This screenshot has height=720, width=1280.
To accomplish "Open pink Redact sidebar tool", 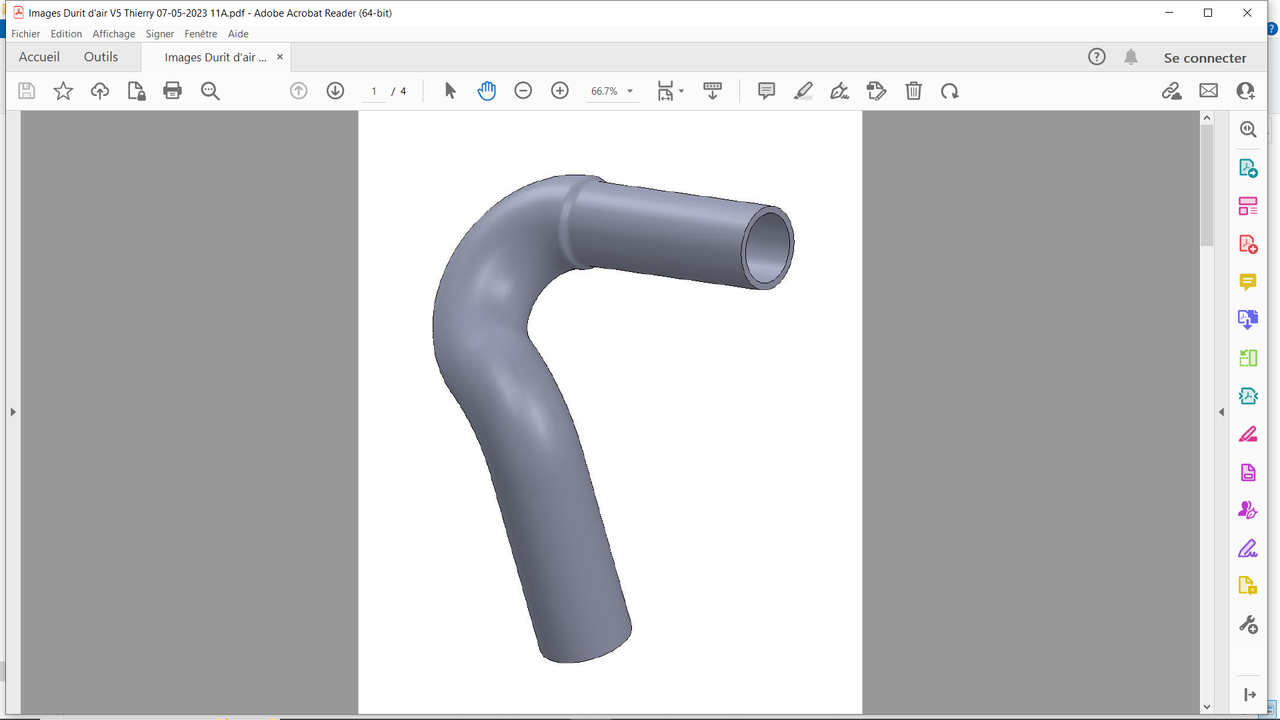I will point(1248,434).
